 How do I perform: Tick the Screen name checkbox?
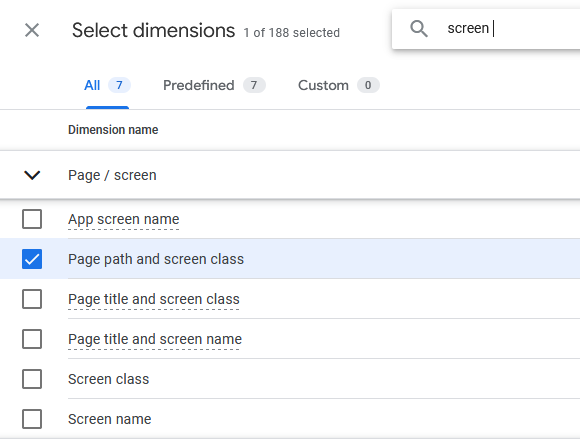[x=32, y=419]
